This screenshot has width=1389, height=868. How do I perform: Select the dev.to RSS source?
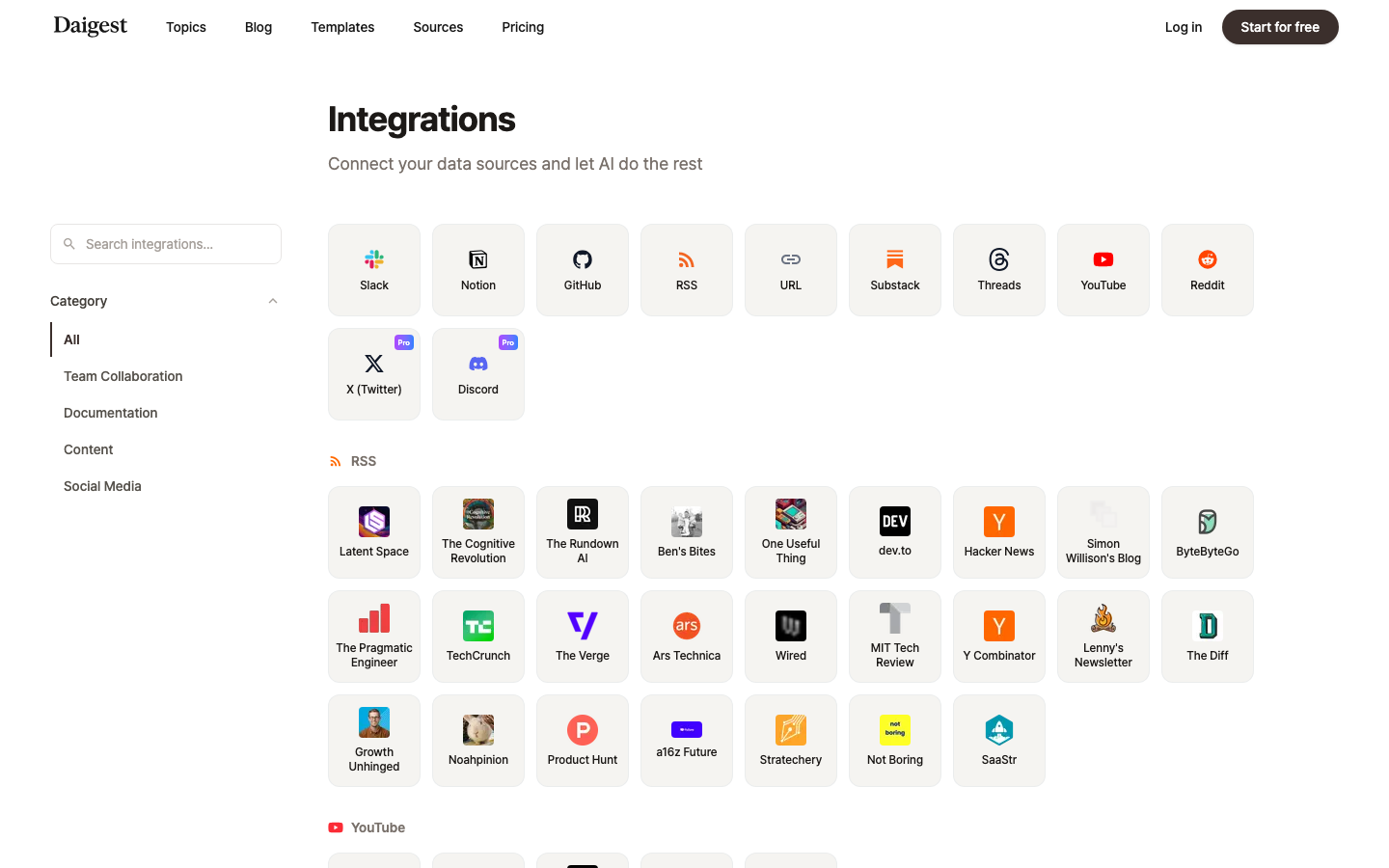[895, 532]
